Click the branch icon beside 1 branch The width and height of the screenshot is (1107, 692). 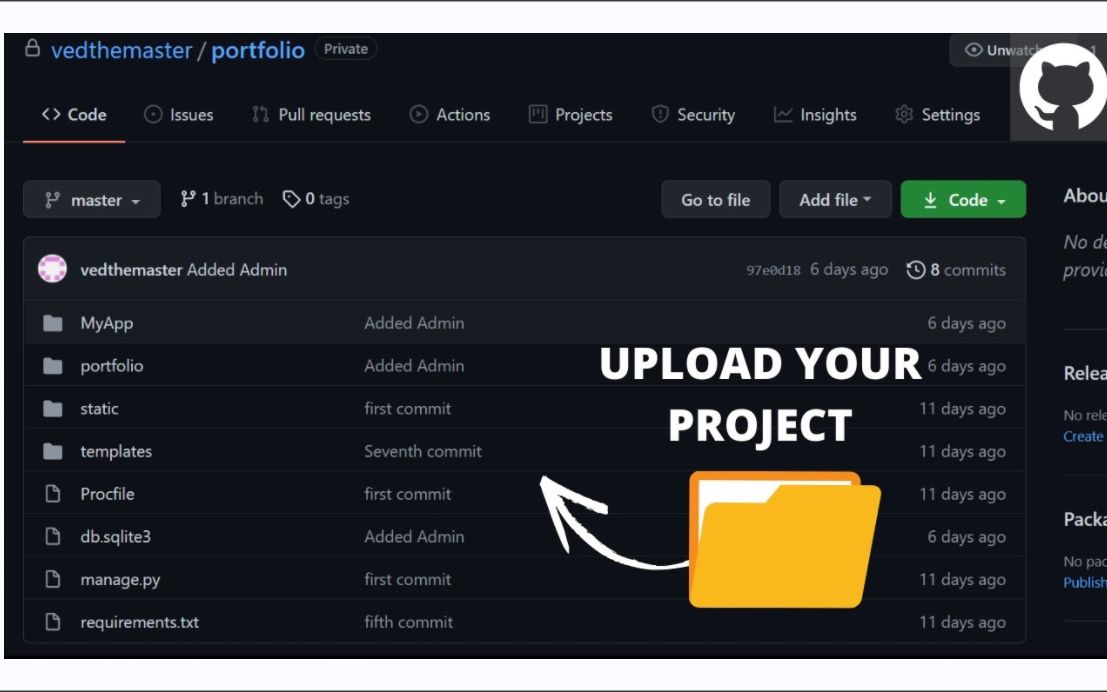pos(188,199)
